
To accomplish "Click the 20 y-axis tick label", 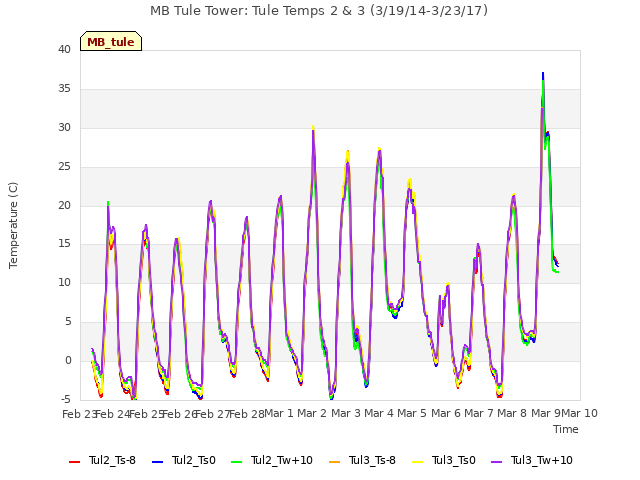I will coord(64,206).
